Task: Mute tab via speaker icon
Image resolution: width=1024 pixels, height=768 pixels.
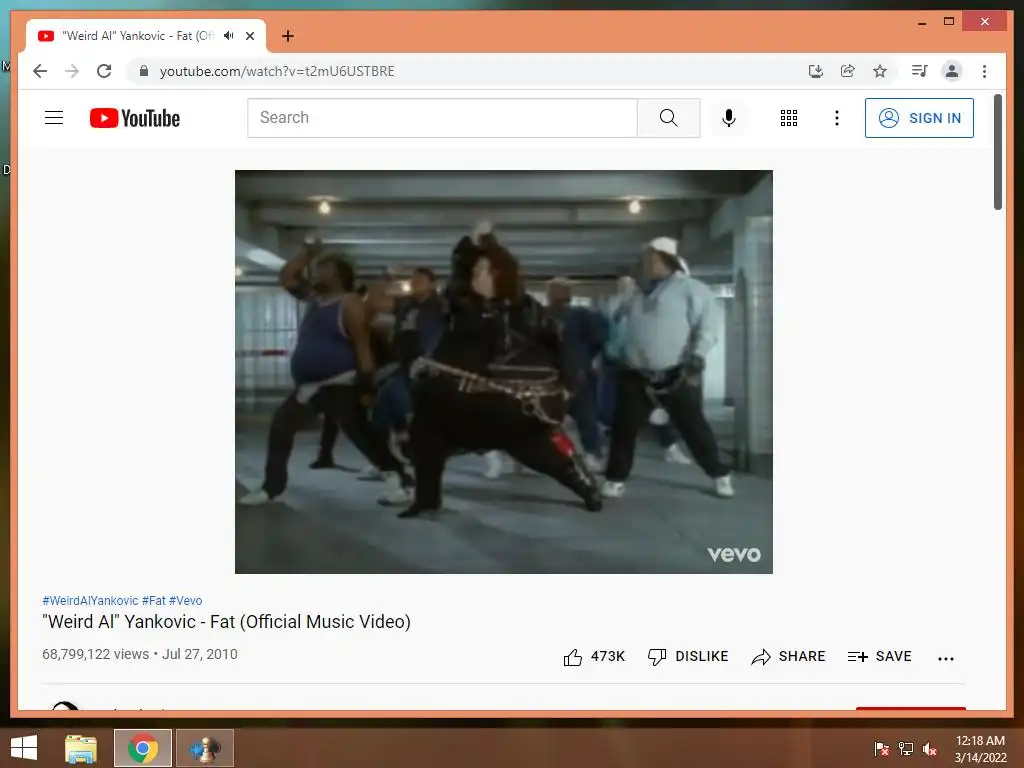Action: (x=229, y=35)
